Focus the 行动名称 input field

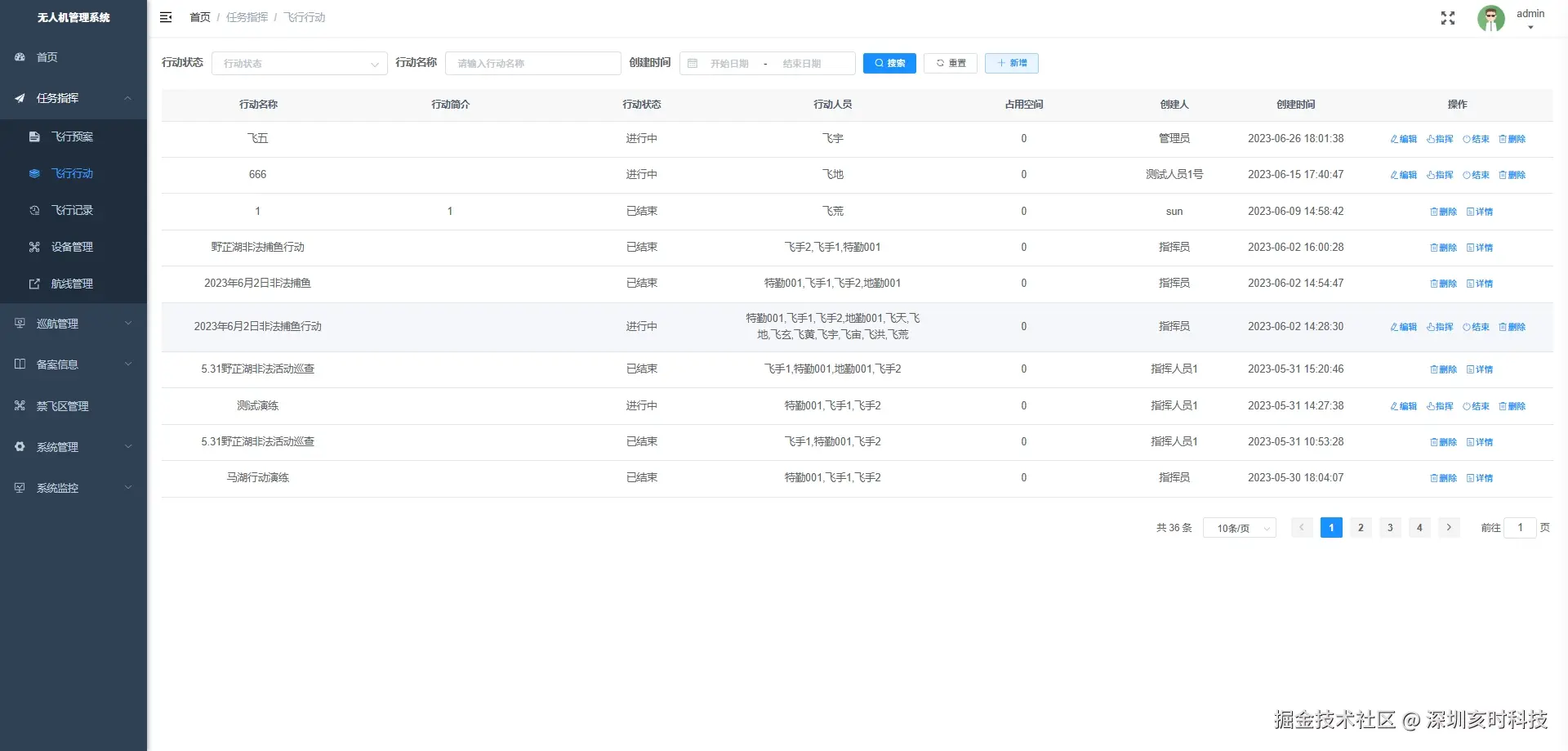coord(533,63)
